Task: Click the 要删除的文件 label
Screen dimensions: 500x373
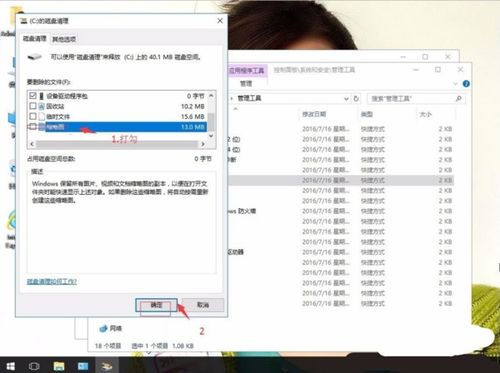Action: [49, 82]
